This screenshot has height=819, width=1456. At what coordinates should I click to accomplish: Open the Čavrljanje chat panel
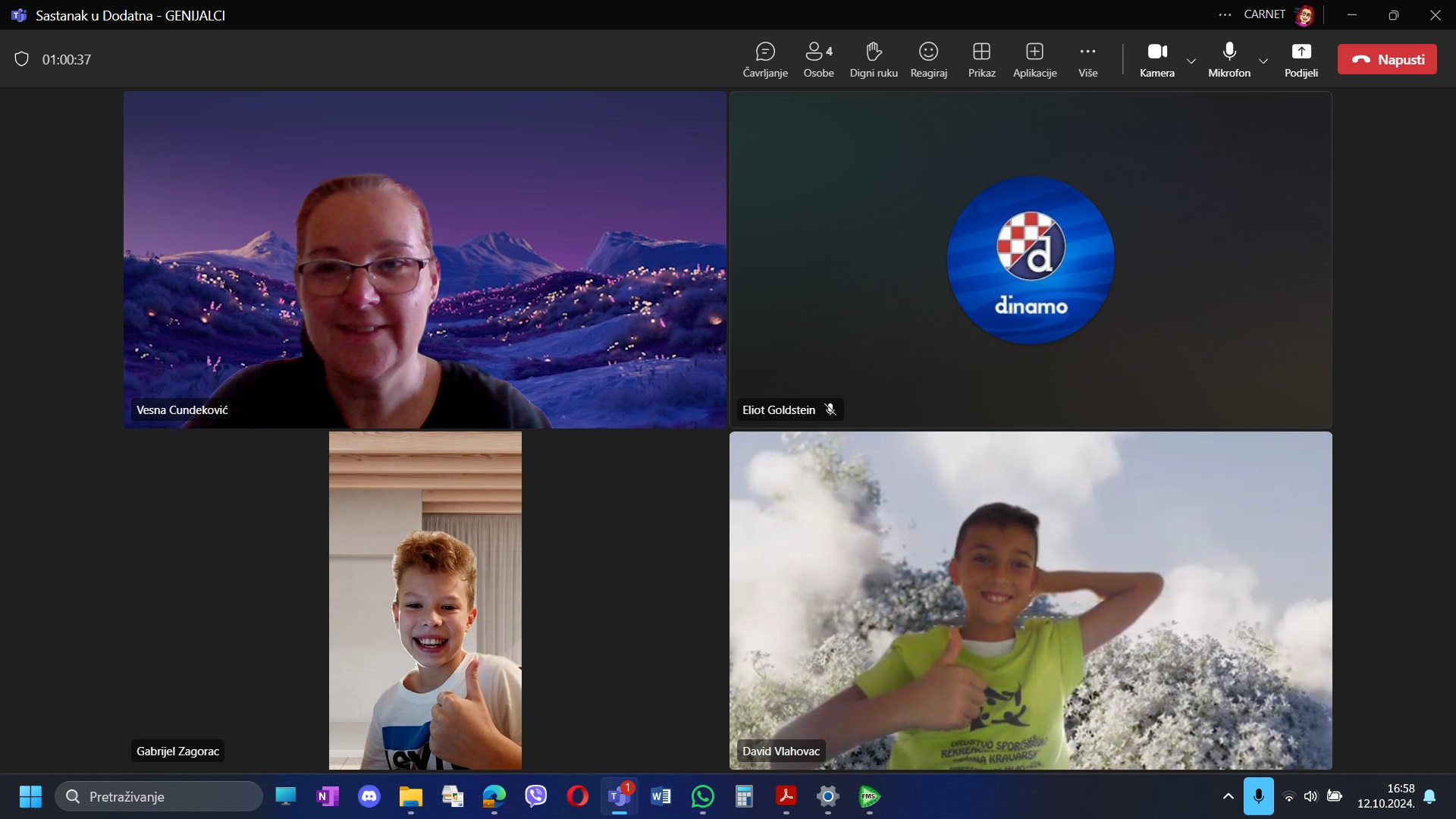765,60
